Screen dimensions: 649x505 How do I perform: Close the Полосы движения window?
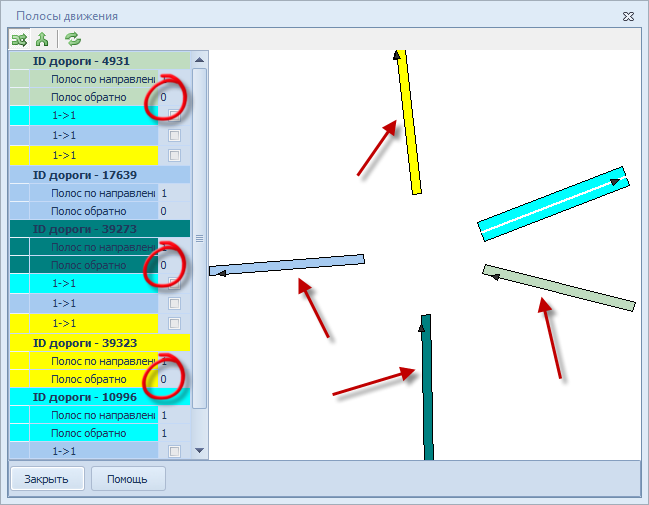[627, 16]
